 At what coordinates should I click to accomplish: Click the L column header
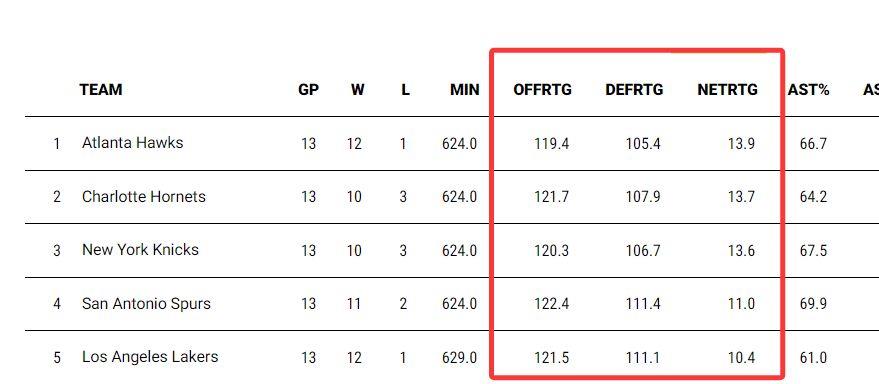[x=405, y=90]
